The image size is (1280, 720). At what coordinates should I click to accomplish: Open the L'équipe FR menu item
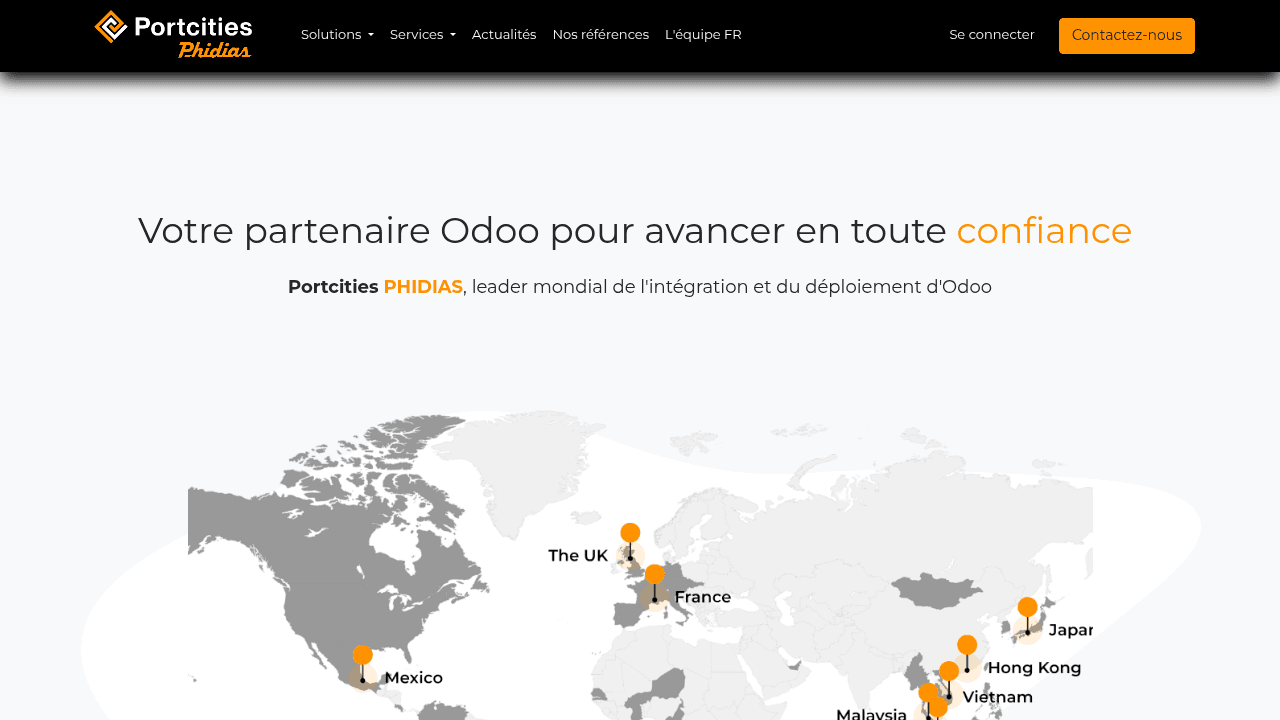click(703, 35)
